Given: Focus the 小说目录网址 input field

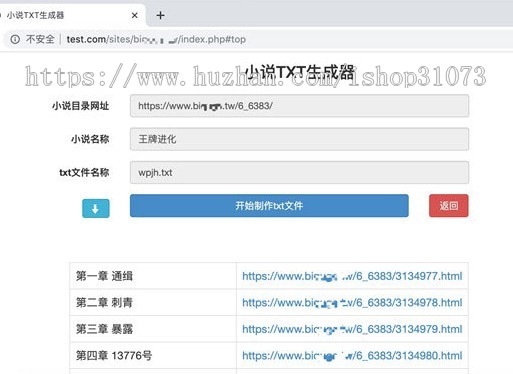Looking at the screenshot, I should tap(299, 106).
